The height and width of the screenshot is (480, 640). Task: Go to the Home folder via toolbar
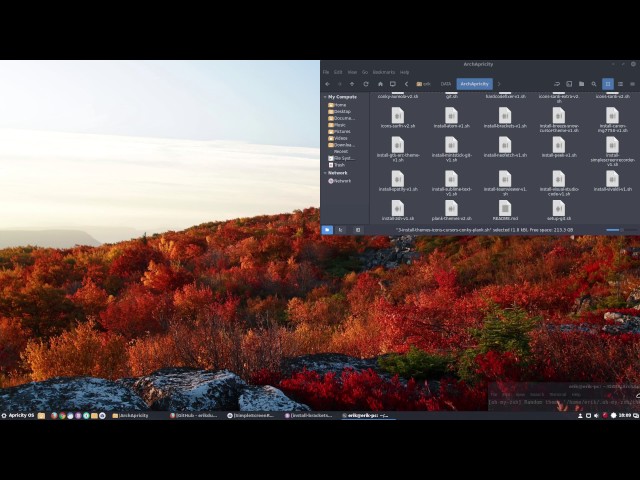click(380, 84)
